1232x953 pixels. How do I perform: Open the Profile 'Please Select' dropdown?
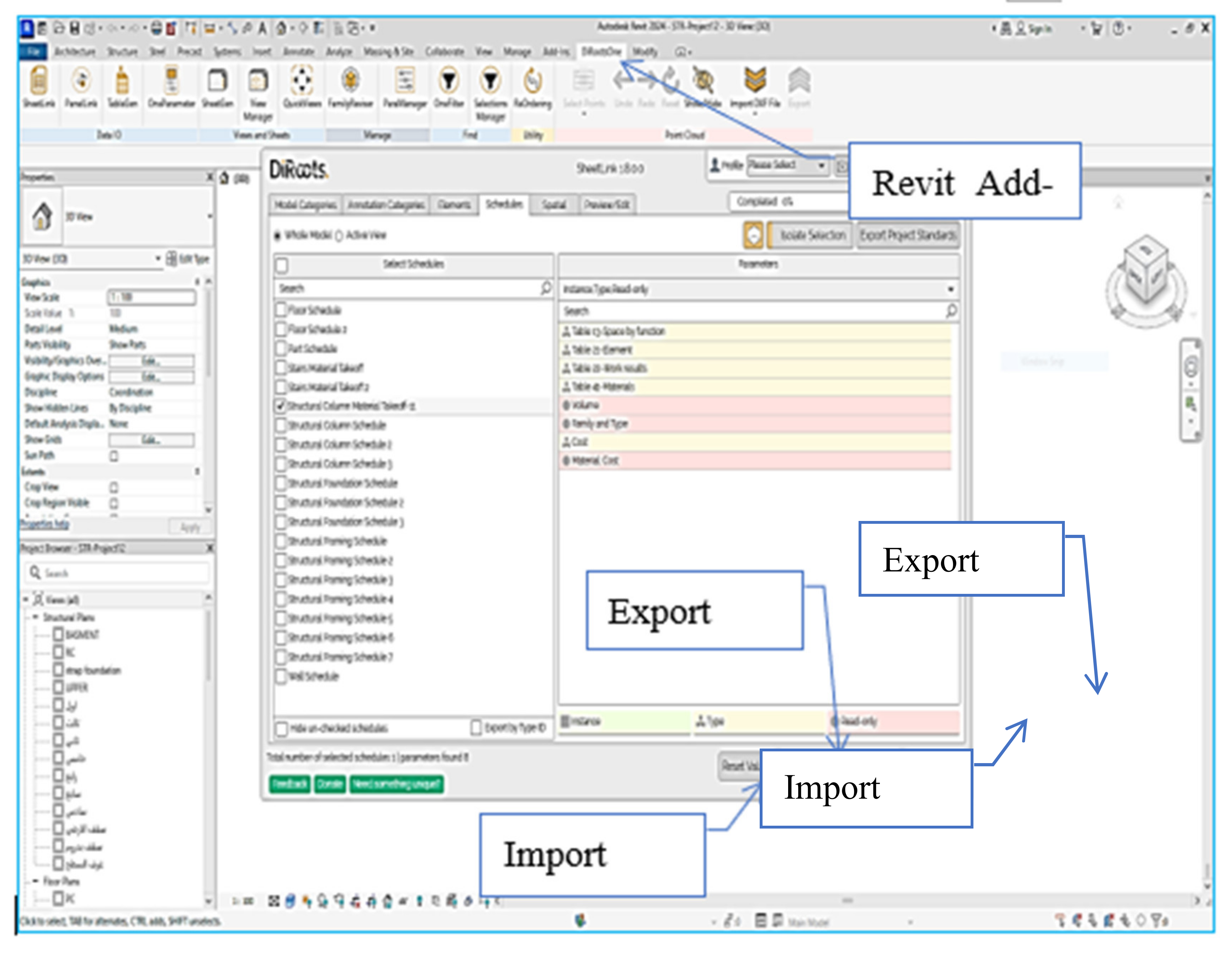[787, 165]
